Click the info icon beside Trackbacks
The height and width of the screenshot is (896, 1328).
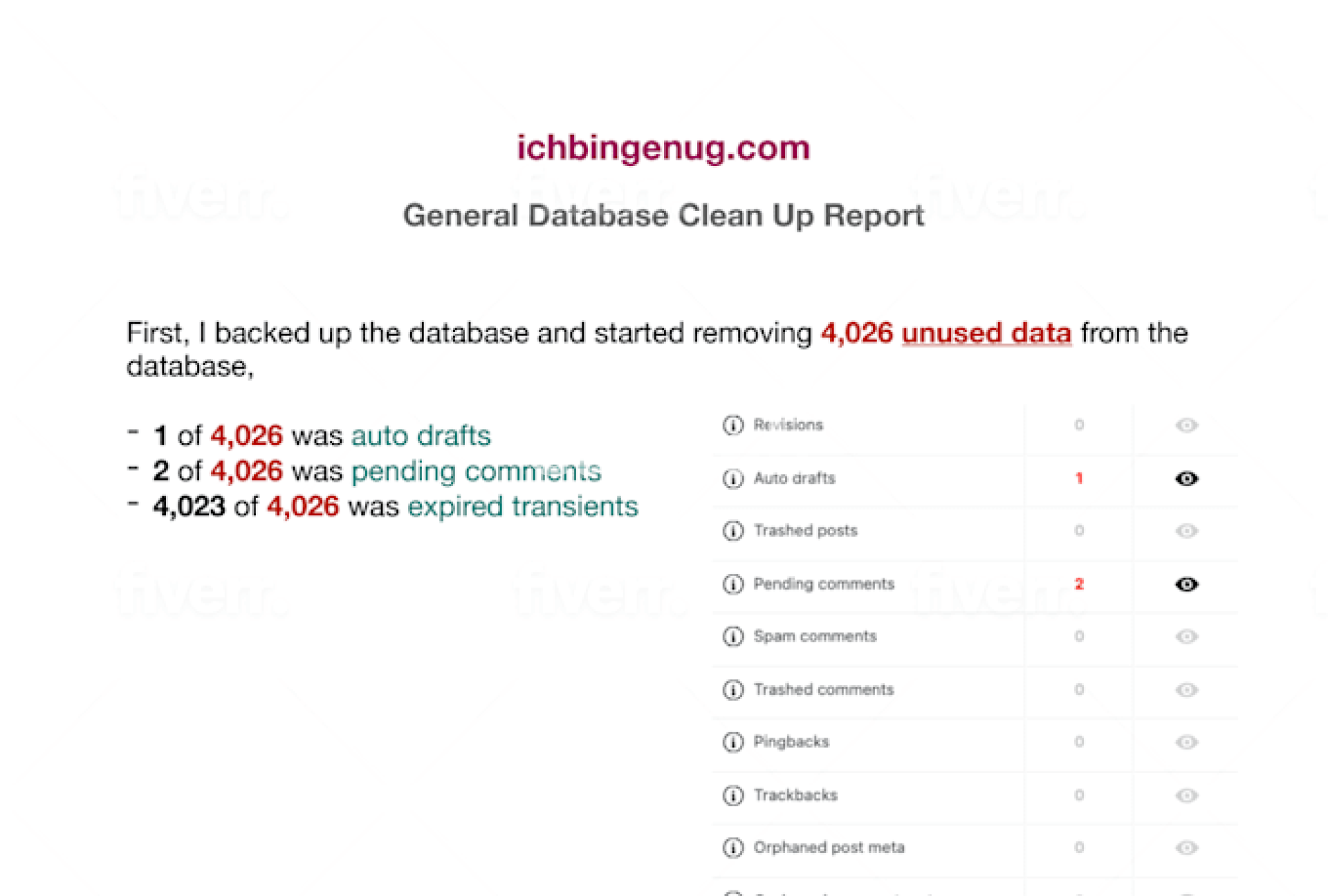tap(732, 795)
